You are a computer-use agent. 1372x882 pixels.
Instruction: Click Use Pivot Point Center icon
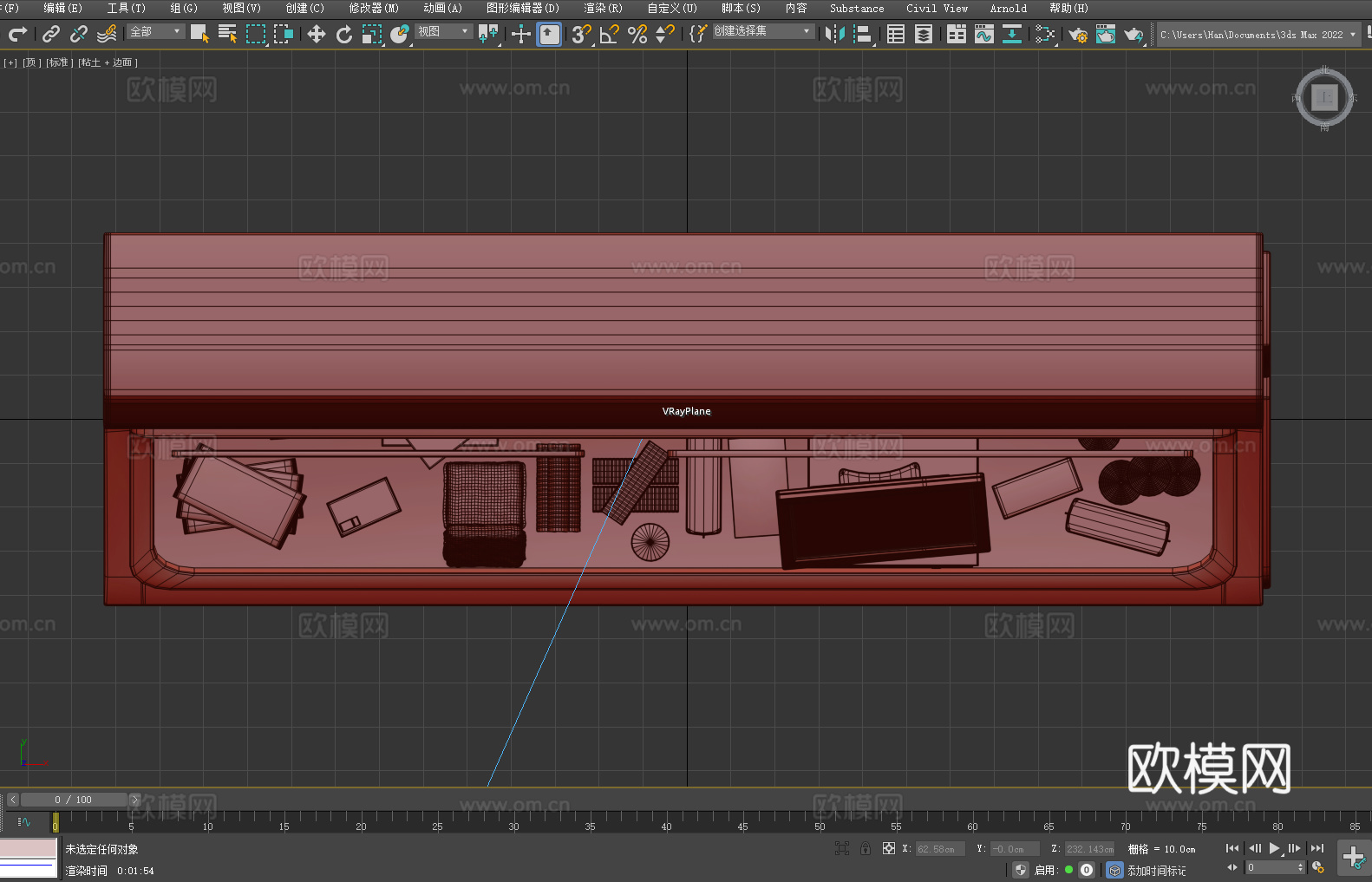(x=488, y=34)
